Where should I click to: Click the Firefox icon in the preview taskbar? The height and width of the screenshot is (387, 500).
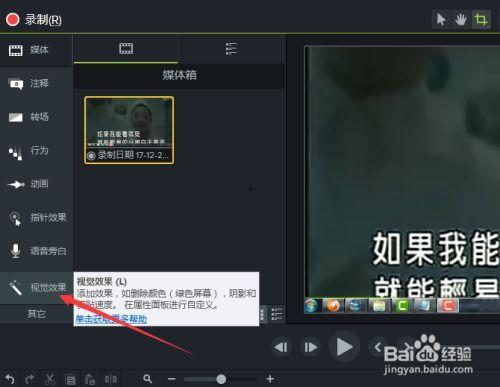pos(332,305)
